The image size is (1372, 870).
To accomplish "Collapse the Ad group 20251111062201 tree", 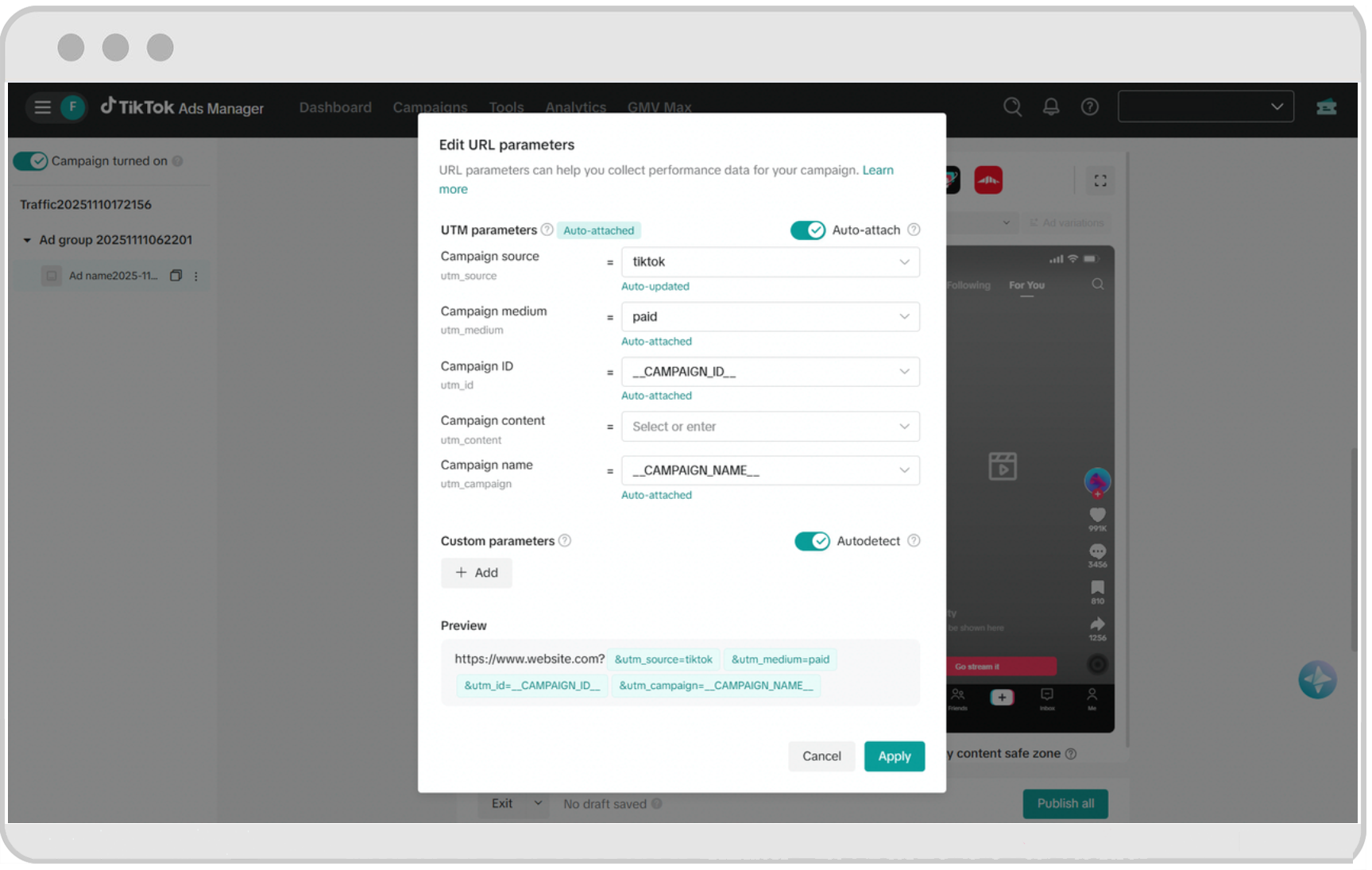I will (29, 239).
